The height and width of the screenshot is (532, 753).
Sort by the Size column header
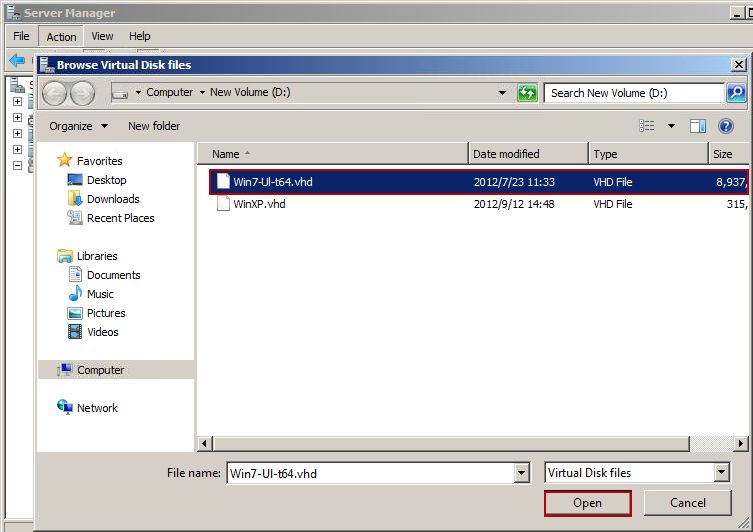tap(729, 154)
